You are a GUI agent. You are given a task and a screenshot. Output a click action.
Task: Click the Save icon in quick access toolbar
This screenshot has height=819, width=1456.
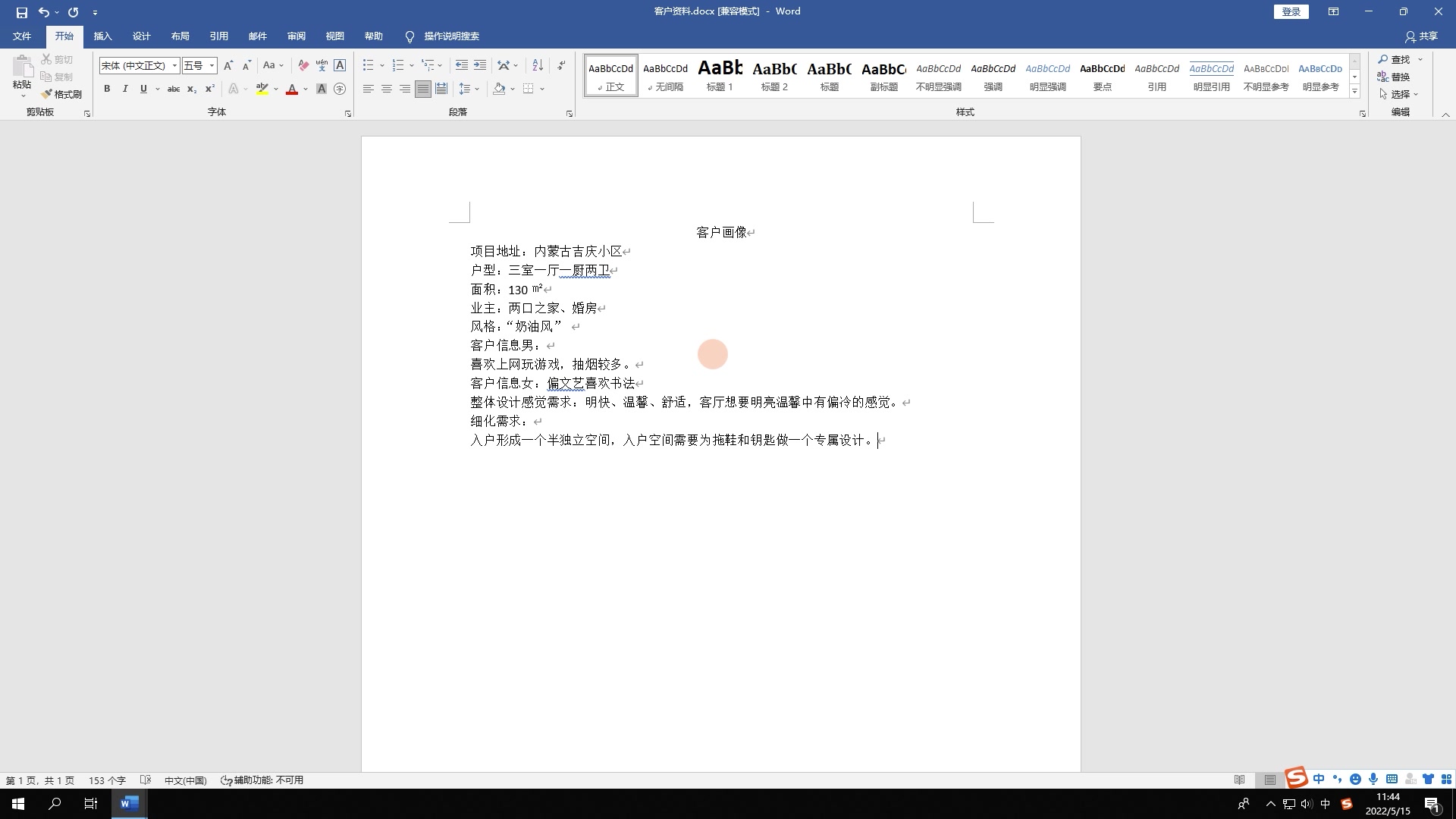21,12
